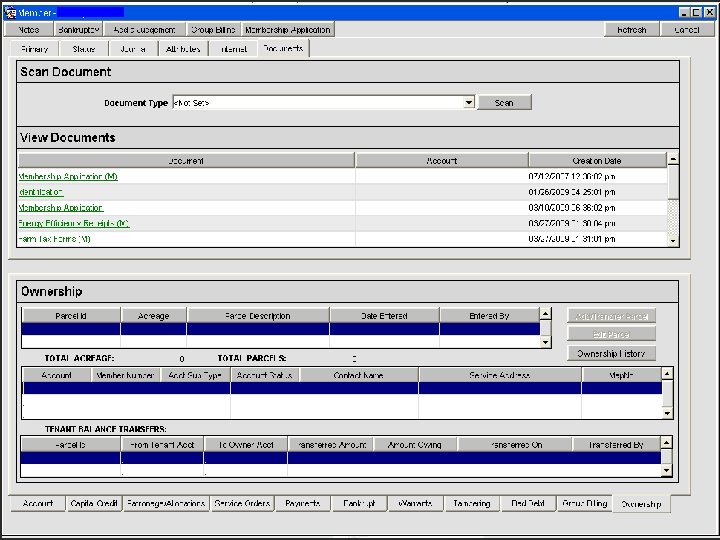This screenshot has height=540, width=720.
Task: Switch to the Payments tab
Action: (x=303, y=504)
